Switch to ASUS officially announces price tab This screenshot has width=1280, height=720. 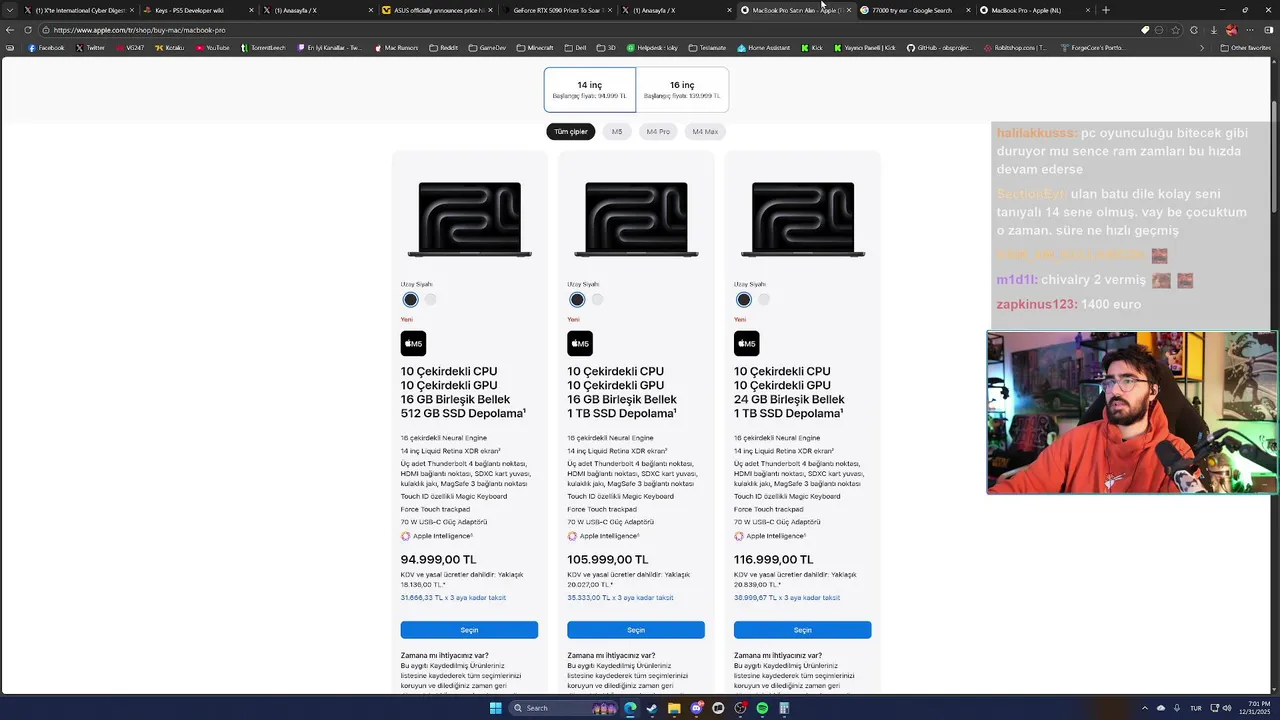(x=438, y=10)
